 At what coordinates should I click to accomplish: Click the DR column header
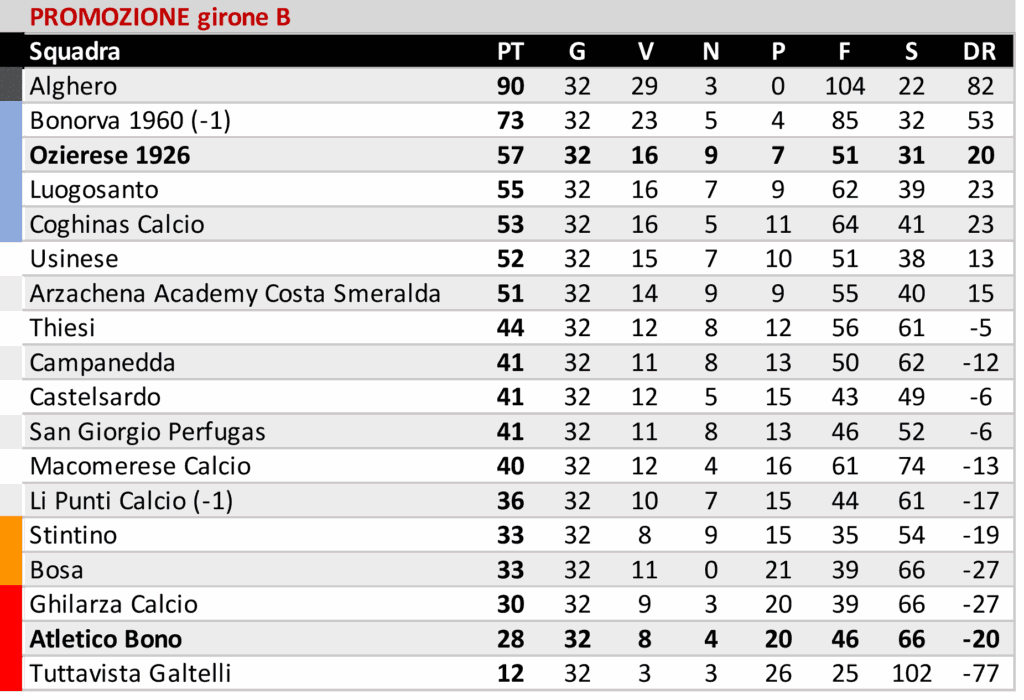point(979,52)
